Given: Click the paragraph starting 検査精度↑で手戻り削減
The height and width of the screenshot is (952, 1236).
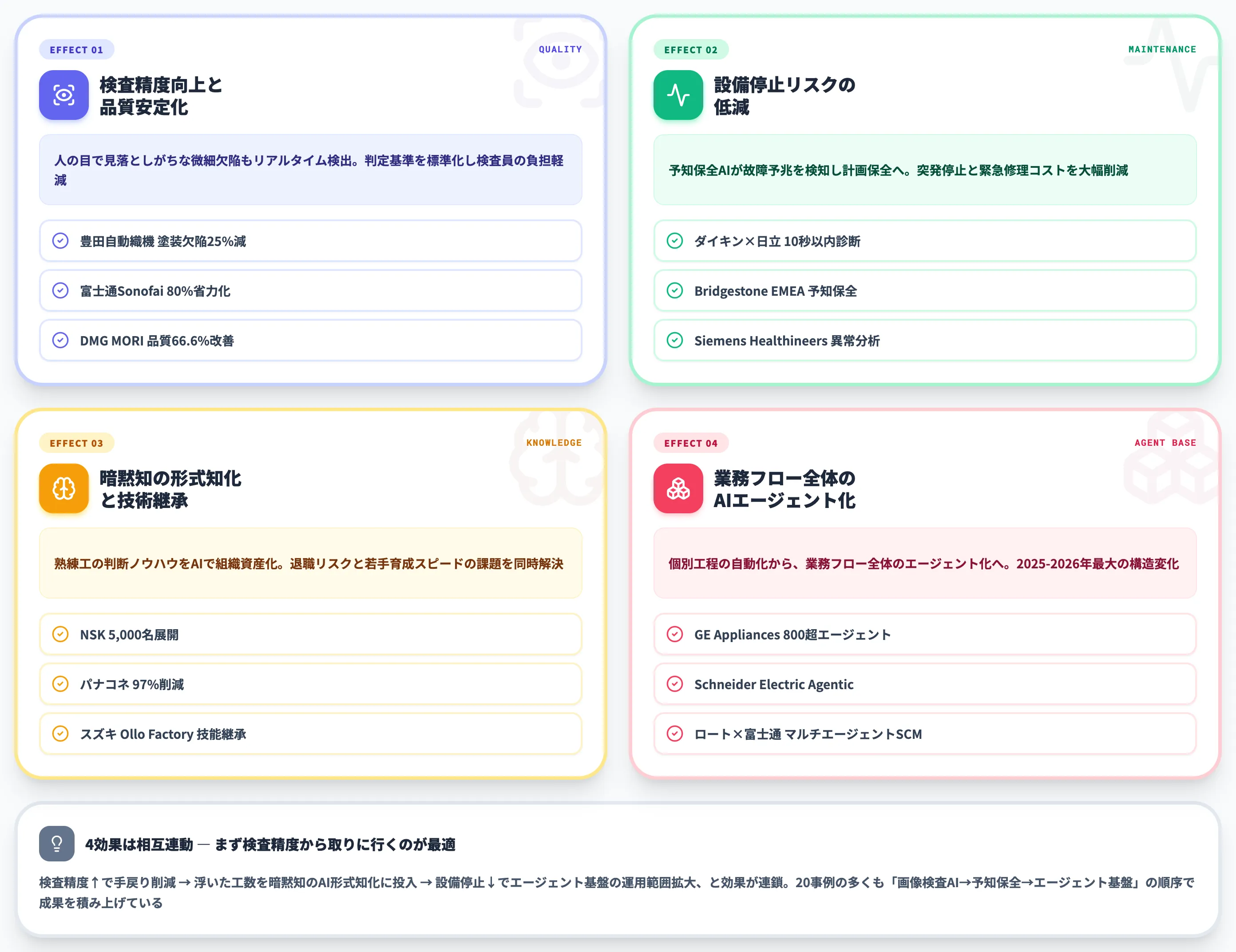Looking at the screenshot, I should click(x=616, y=892).
